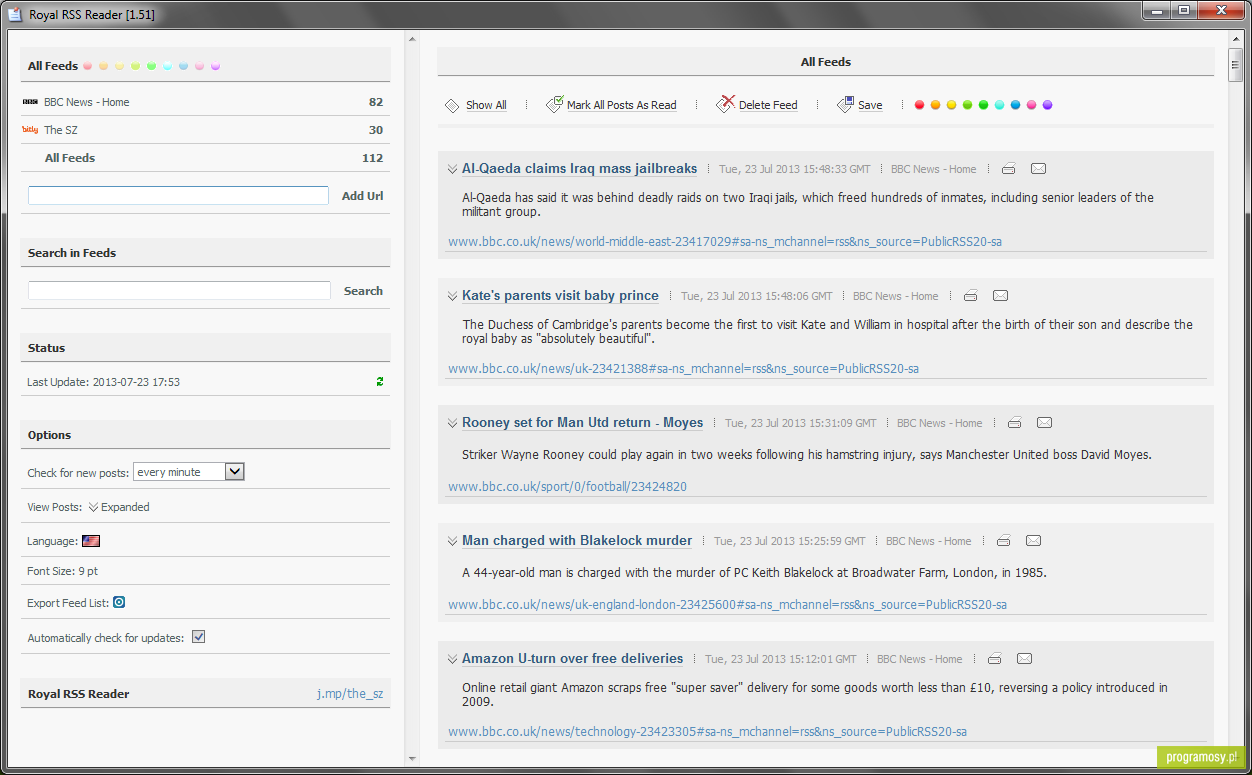Select red color dot in toolbar
Viewport: 1252px width, 775px height.
919,105
